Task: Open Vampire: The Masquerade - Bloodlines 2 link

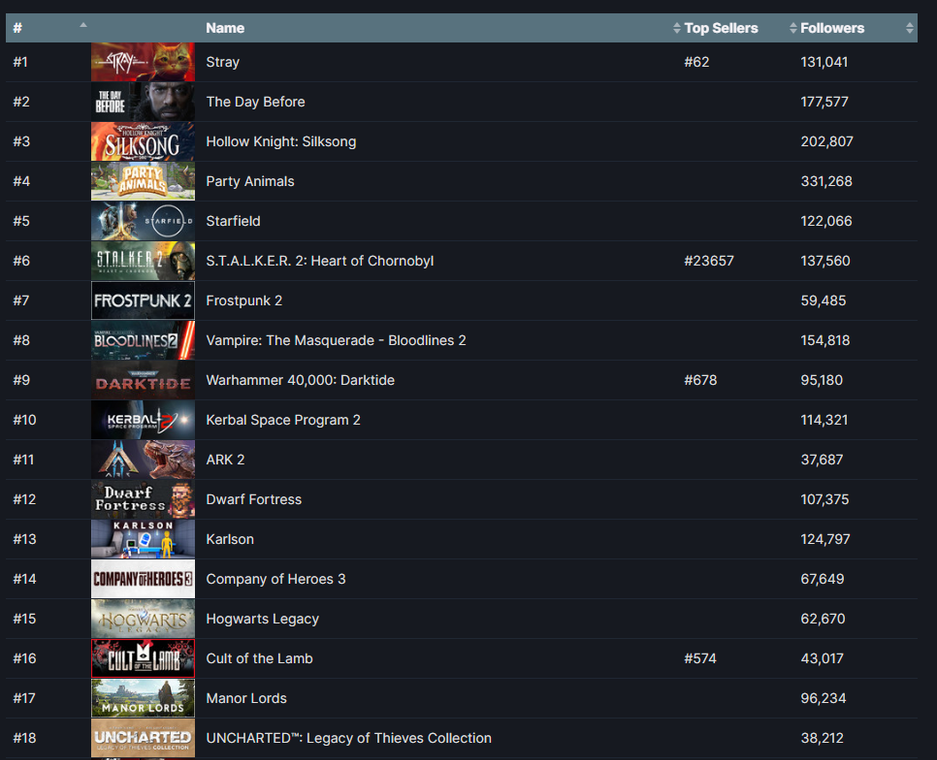Action: (336, 341)
